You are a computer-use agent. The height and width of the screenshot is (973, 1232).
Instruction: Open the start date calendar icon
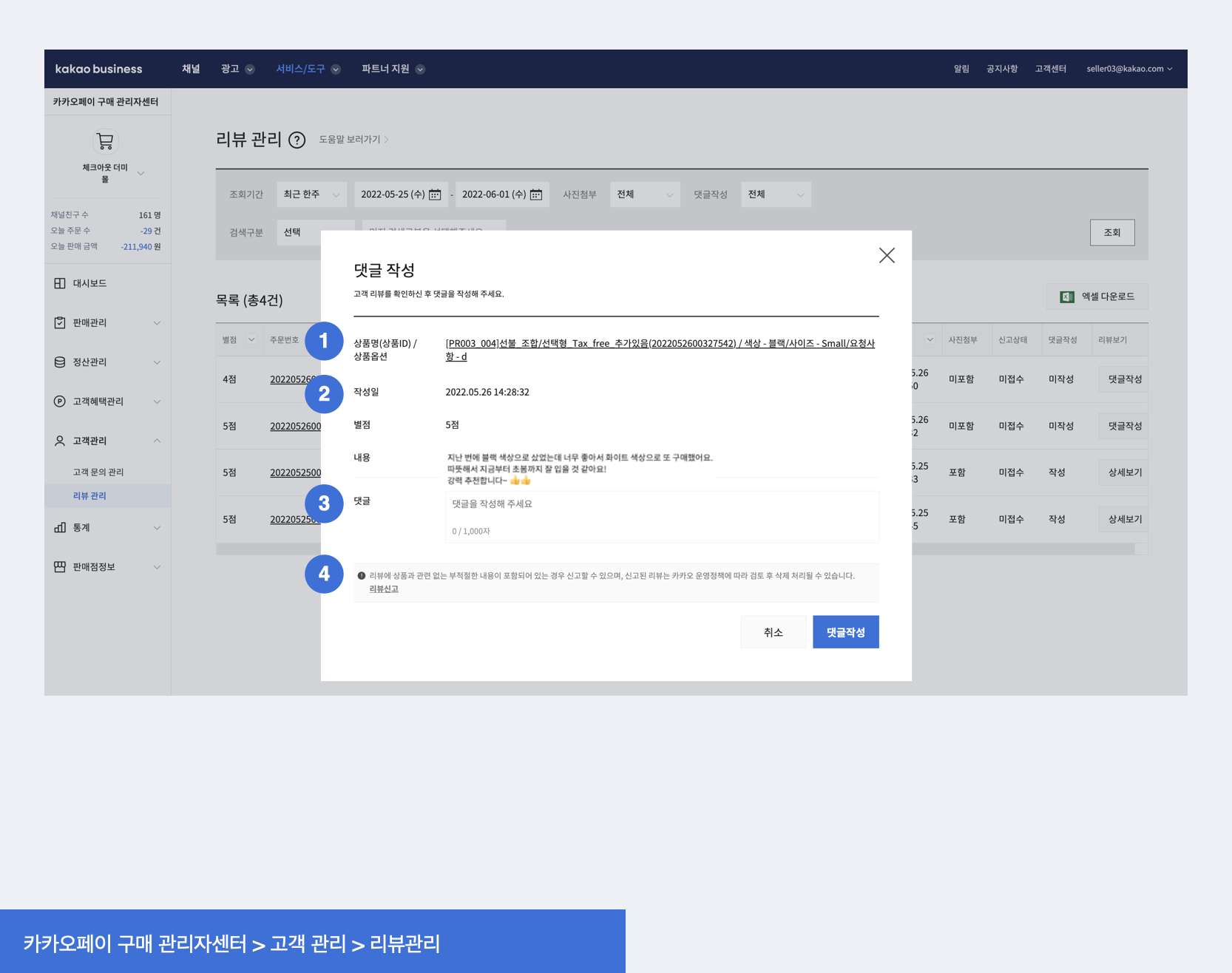[x=435, y=194]
